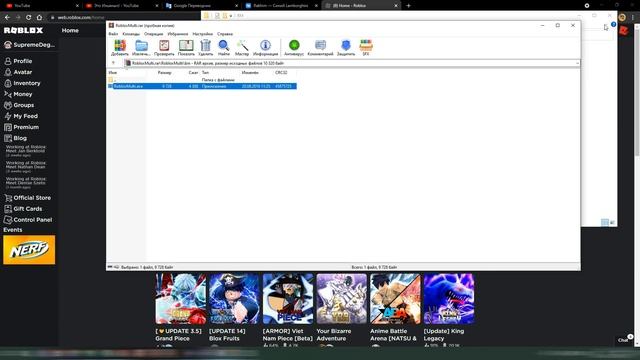
Task: Open Groups in the Roblox sidebar
Action: click(x=19, y=105)
